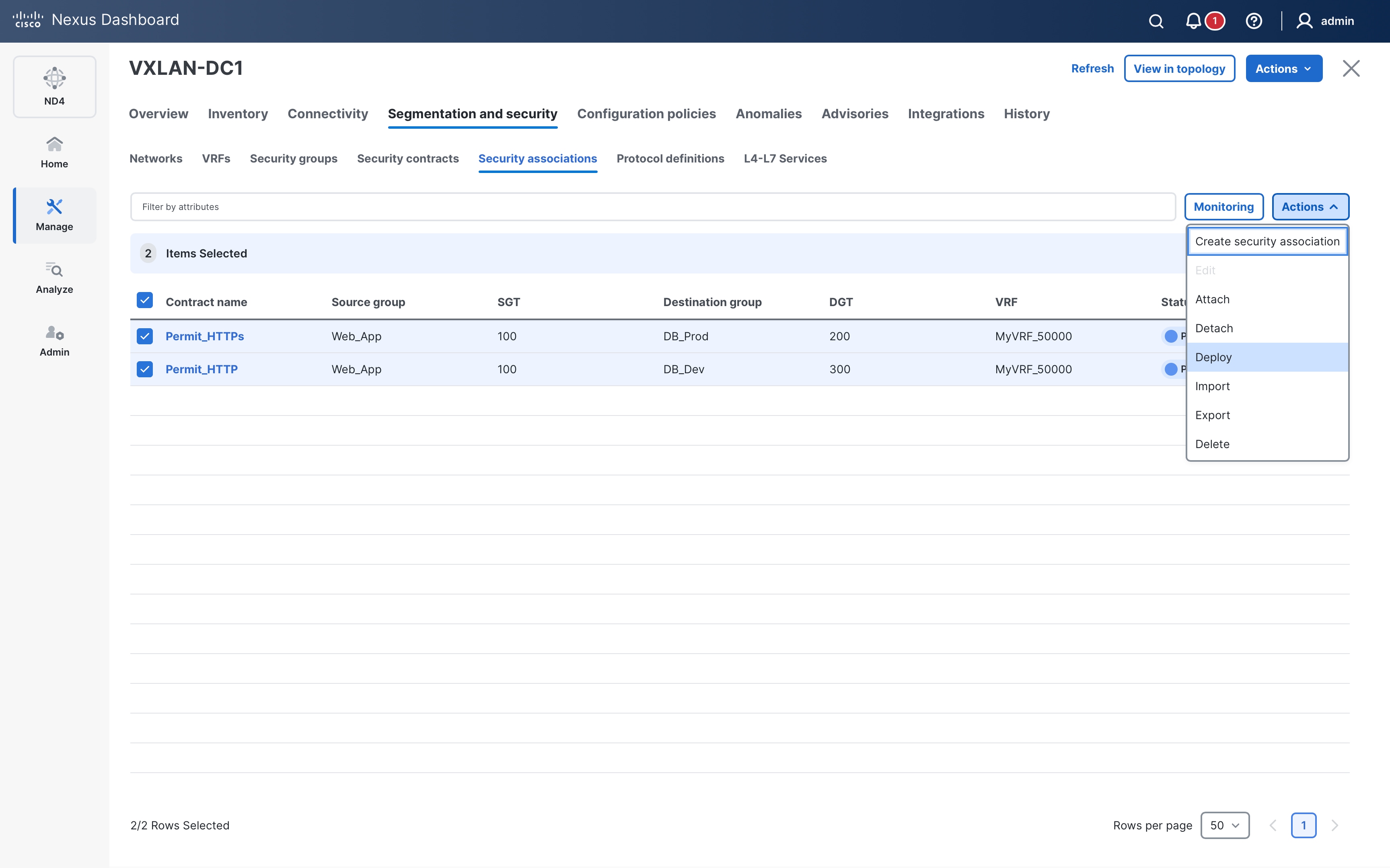
Task: Click the Filter by attributes field
Action: coord(652,207)
